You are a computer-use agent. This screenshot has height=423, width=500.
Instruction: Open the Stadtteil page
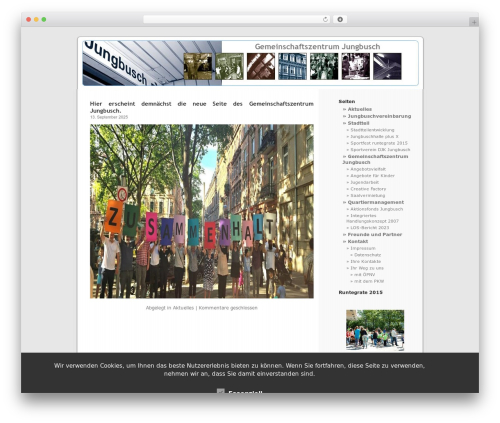[x=358, y=123]
